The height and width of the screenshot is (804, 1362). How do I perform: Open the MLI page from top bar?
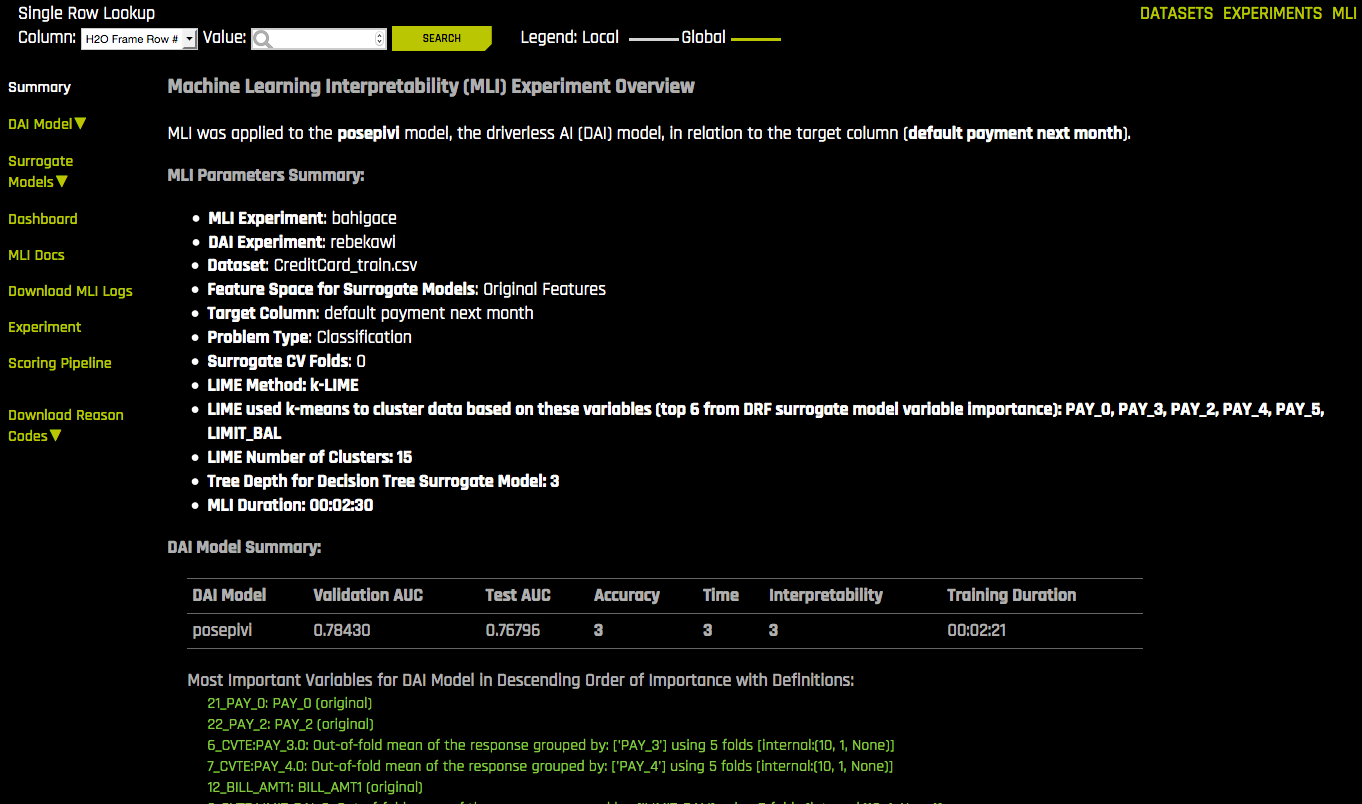(x=1344, y=14)
